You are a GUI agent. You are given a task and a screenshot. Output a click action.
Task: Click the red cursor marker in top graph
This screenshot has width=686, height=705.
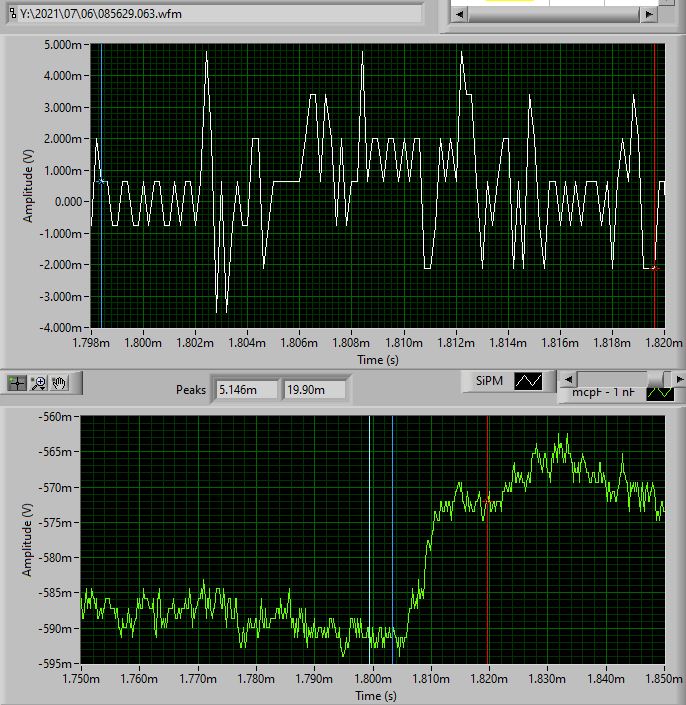(655, 268)
